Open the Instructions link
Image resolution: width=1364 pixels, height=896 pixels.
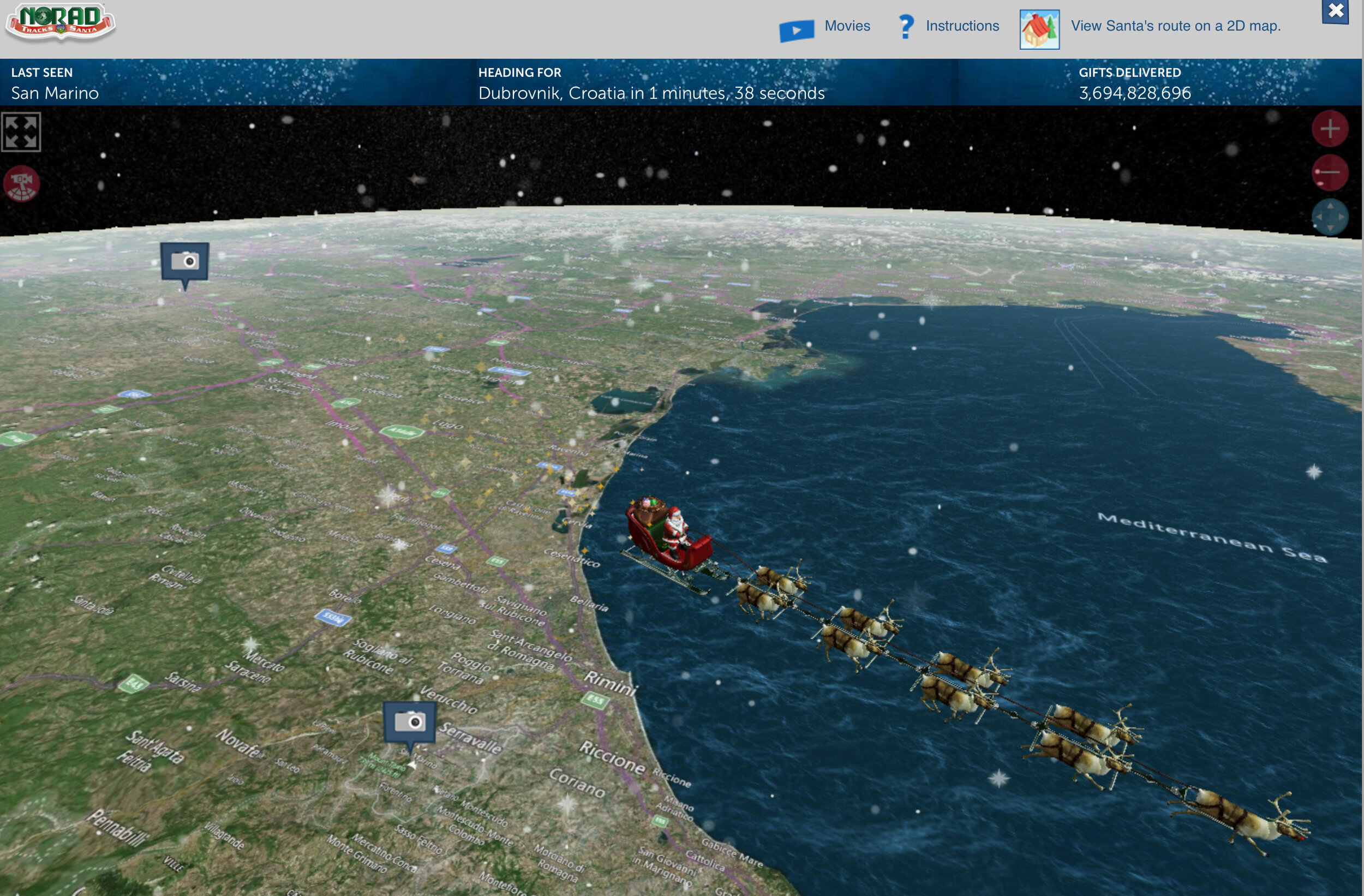pos(962,26)
